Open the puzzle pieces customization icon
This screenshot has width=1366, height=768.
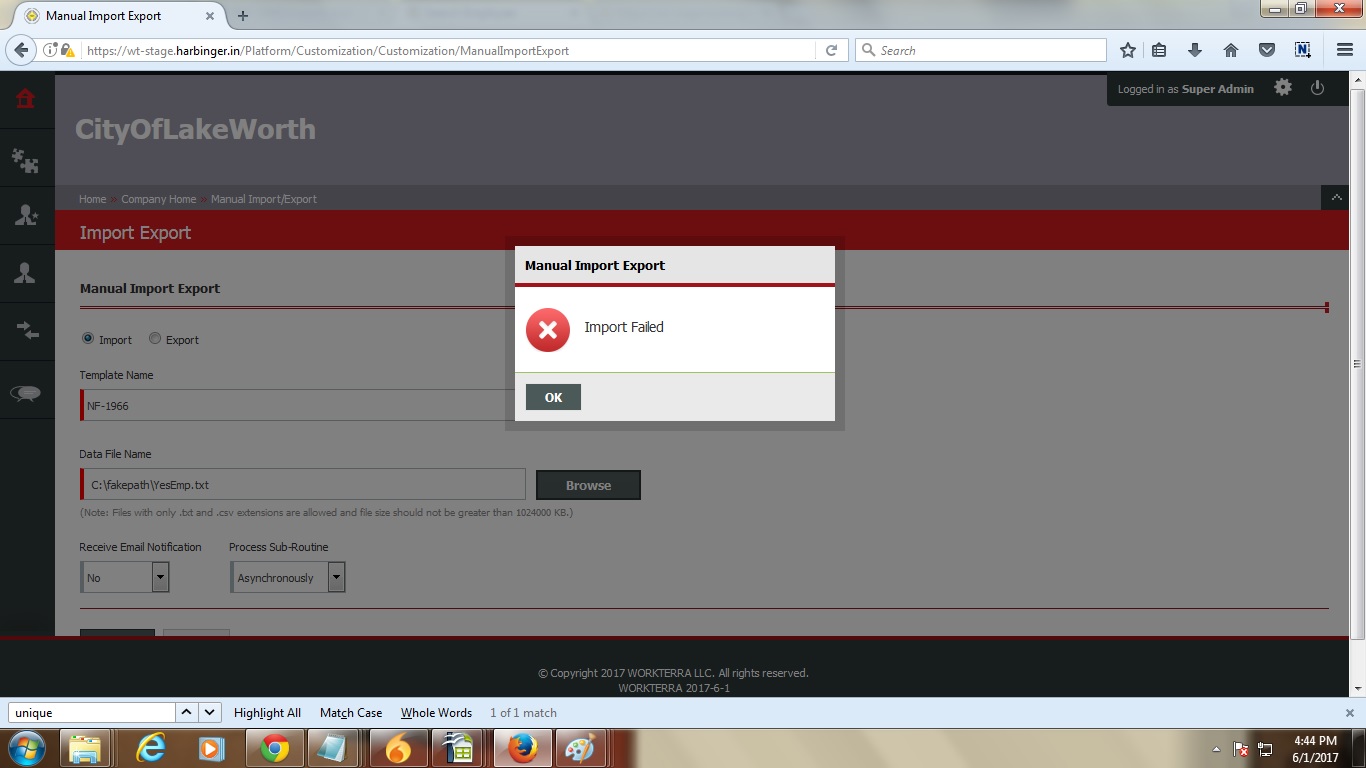pos(26,159)
